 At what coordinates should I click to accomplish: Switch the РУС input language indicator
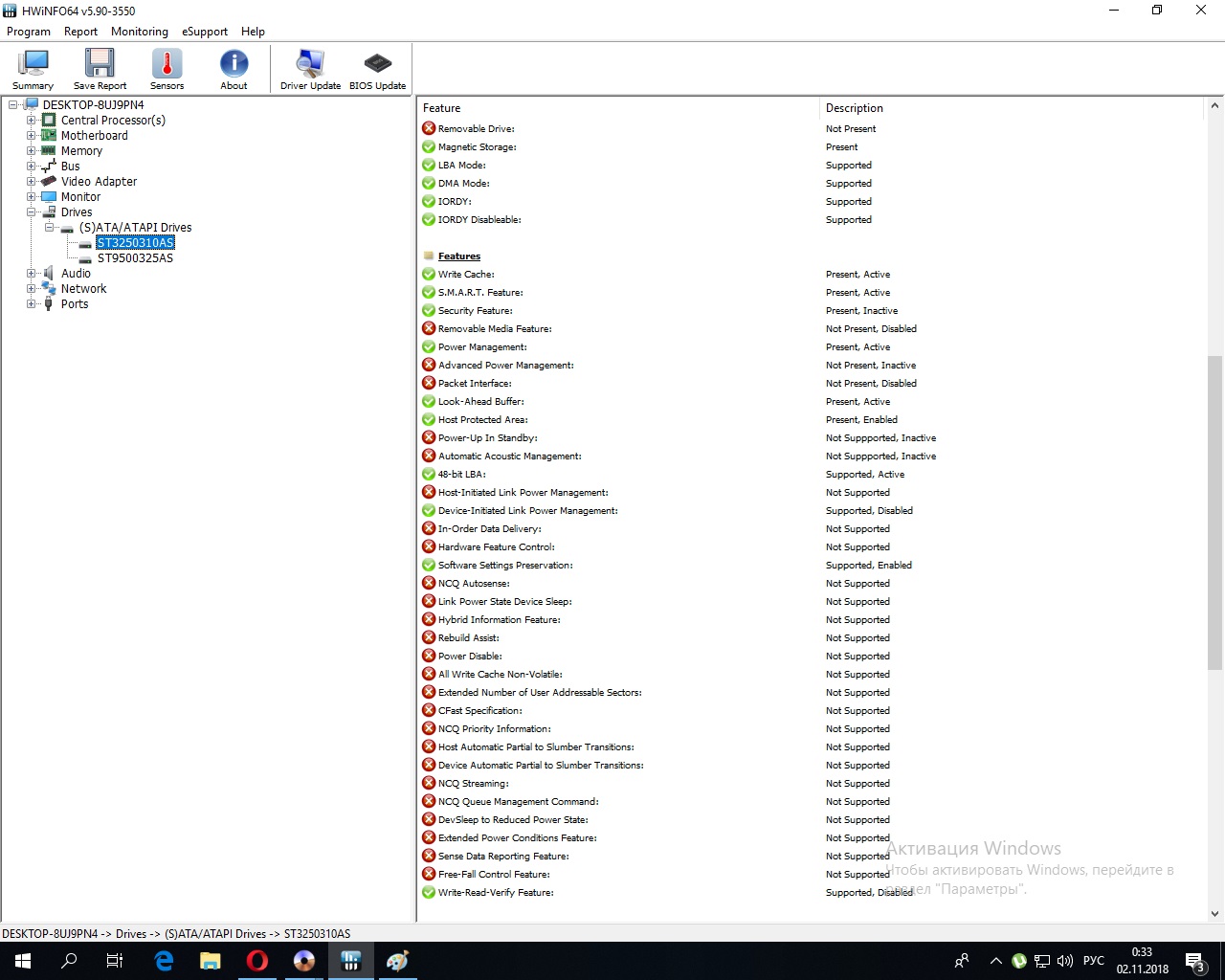pos(1094,961)
